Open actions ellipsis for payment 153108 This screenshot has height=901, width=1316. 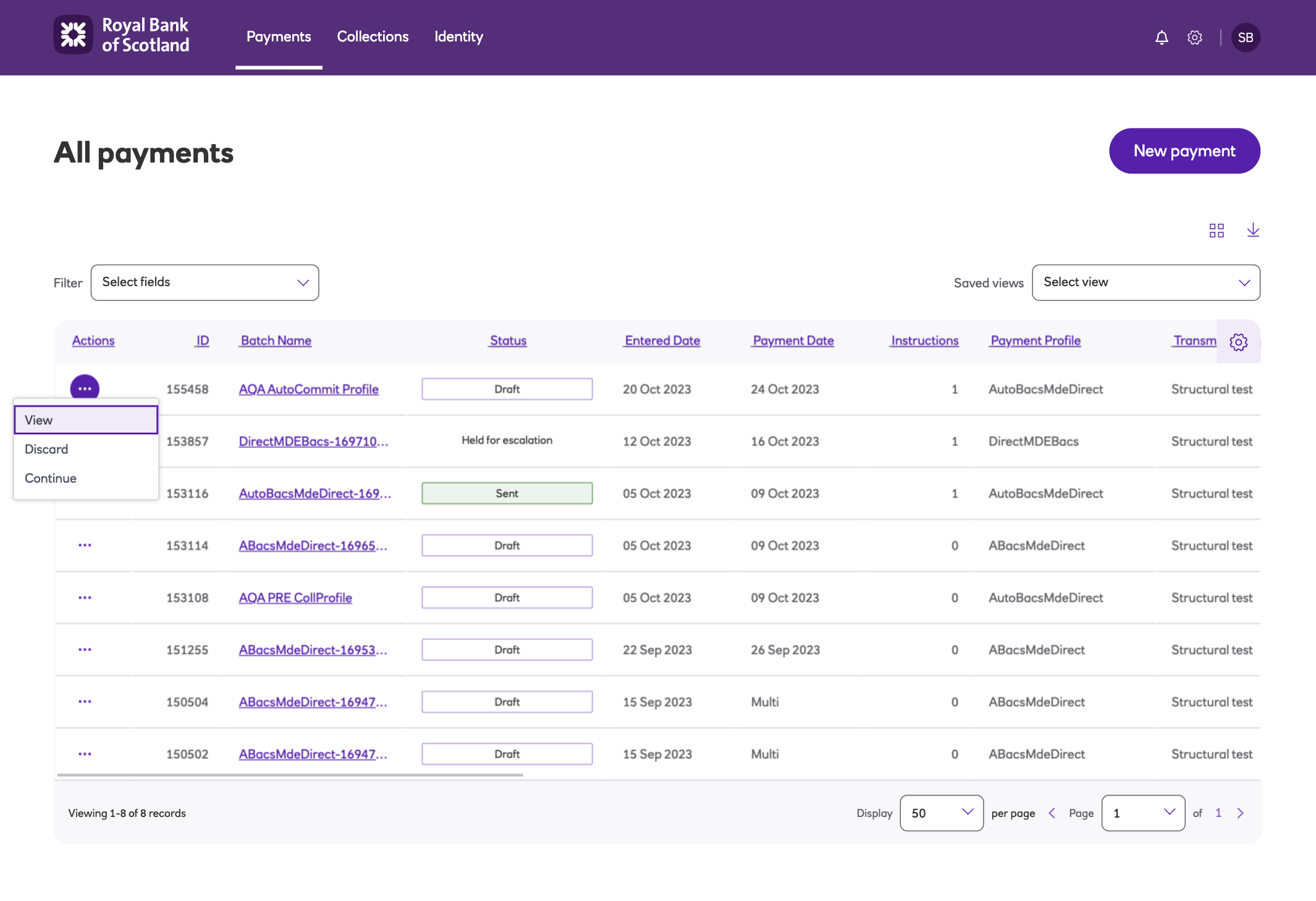[x=85, y=598]
